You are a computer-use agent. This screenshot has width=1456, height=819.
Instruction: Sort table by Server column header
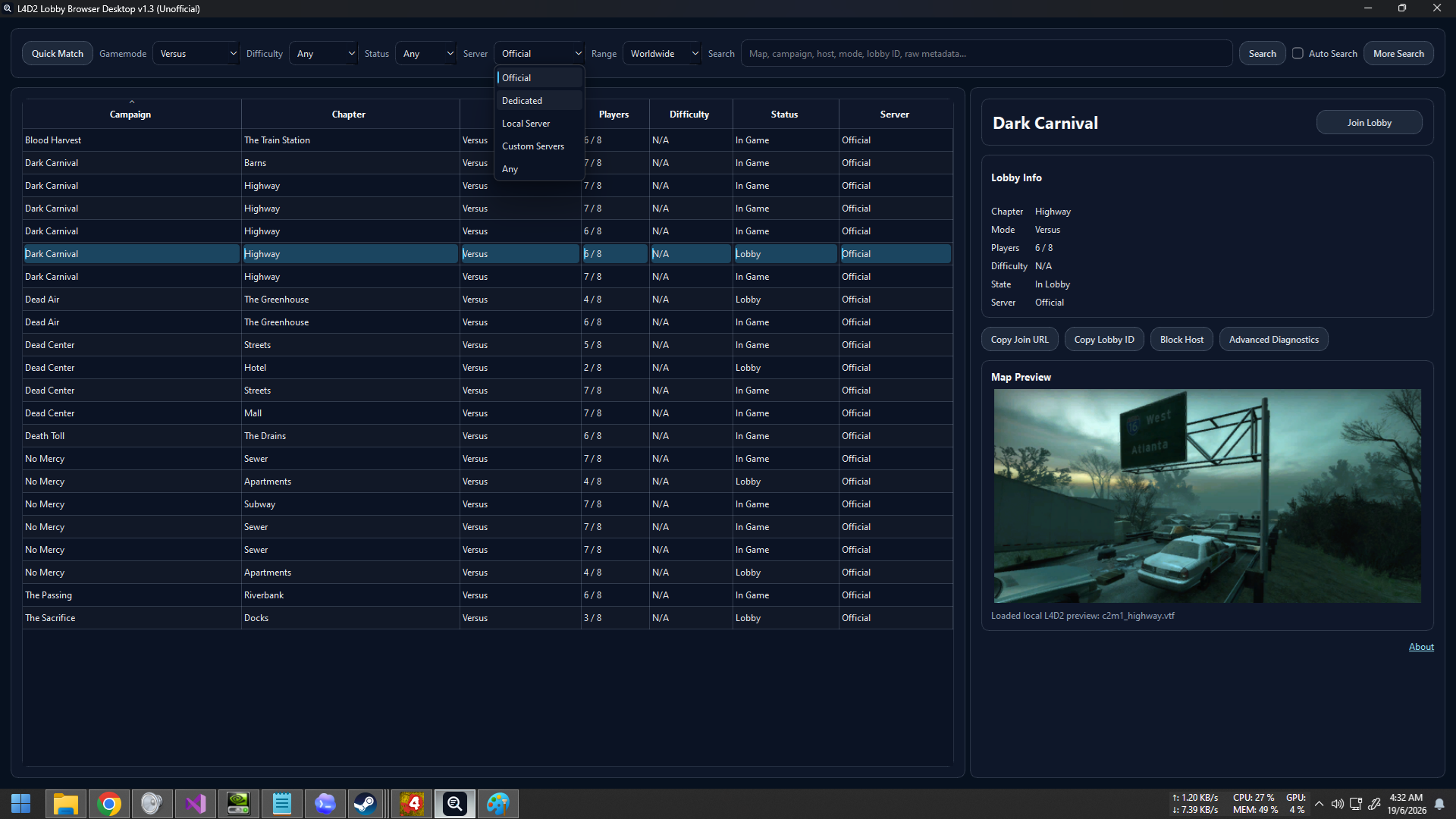[x=895, y=114]
